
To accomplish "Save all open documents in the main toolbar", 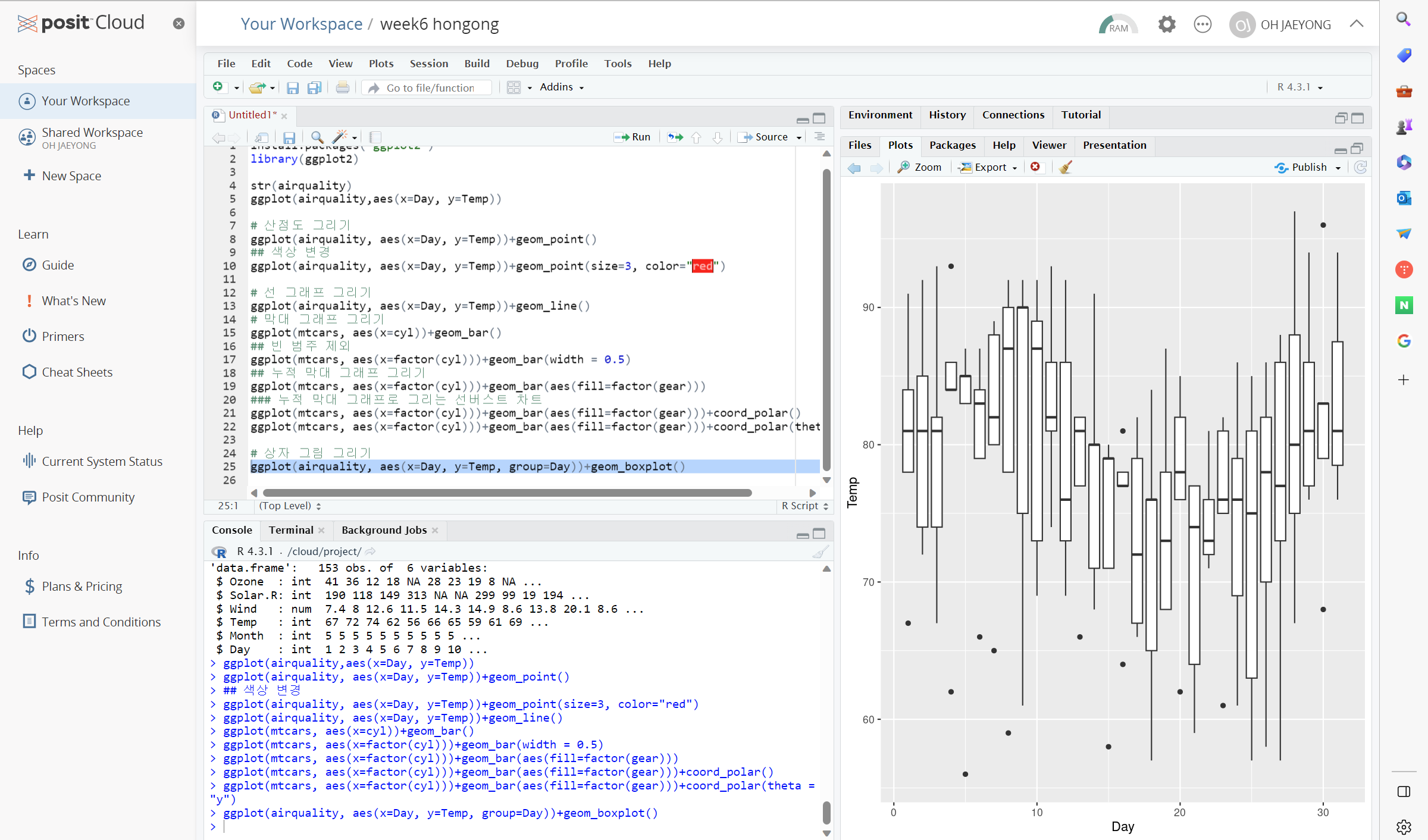I will tap(314, 87).
